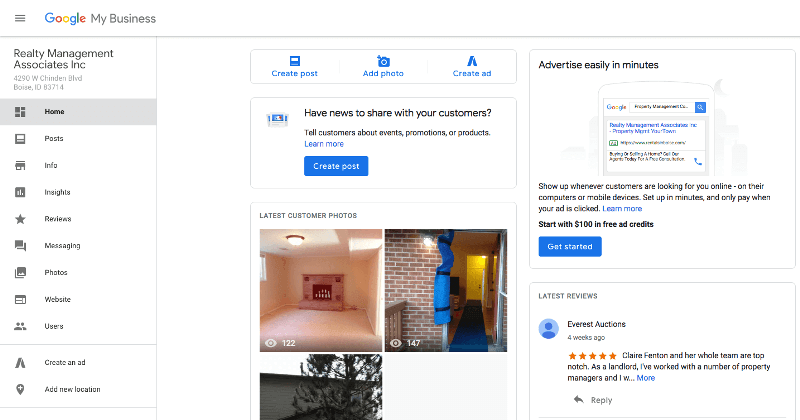800x420 pixels.
Task: Click the Realty Management Associates Inc name
Action: [x=63, y=59]
